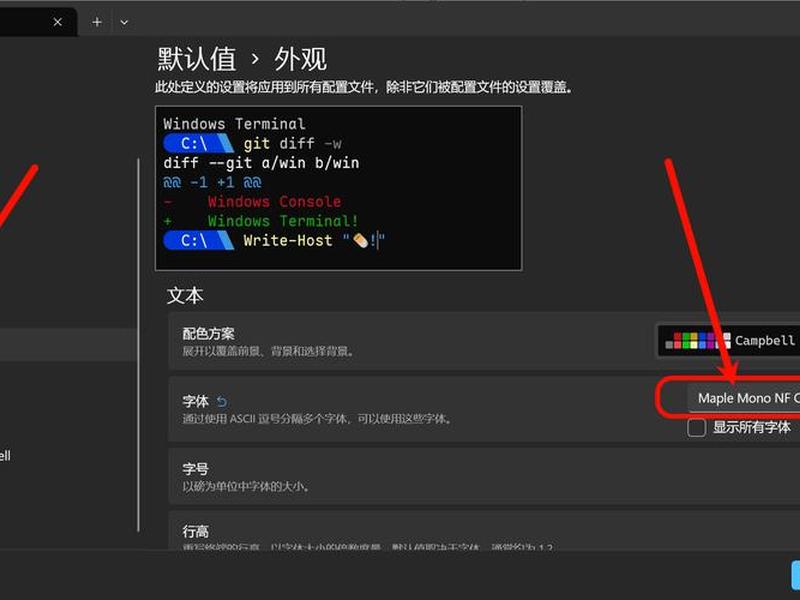Click the 外观 breadcrumb heading
The width and height of the screenshot is (800, 600).
click(x=301, y=59)
